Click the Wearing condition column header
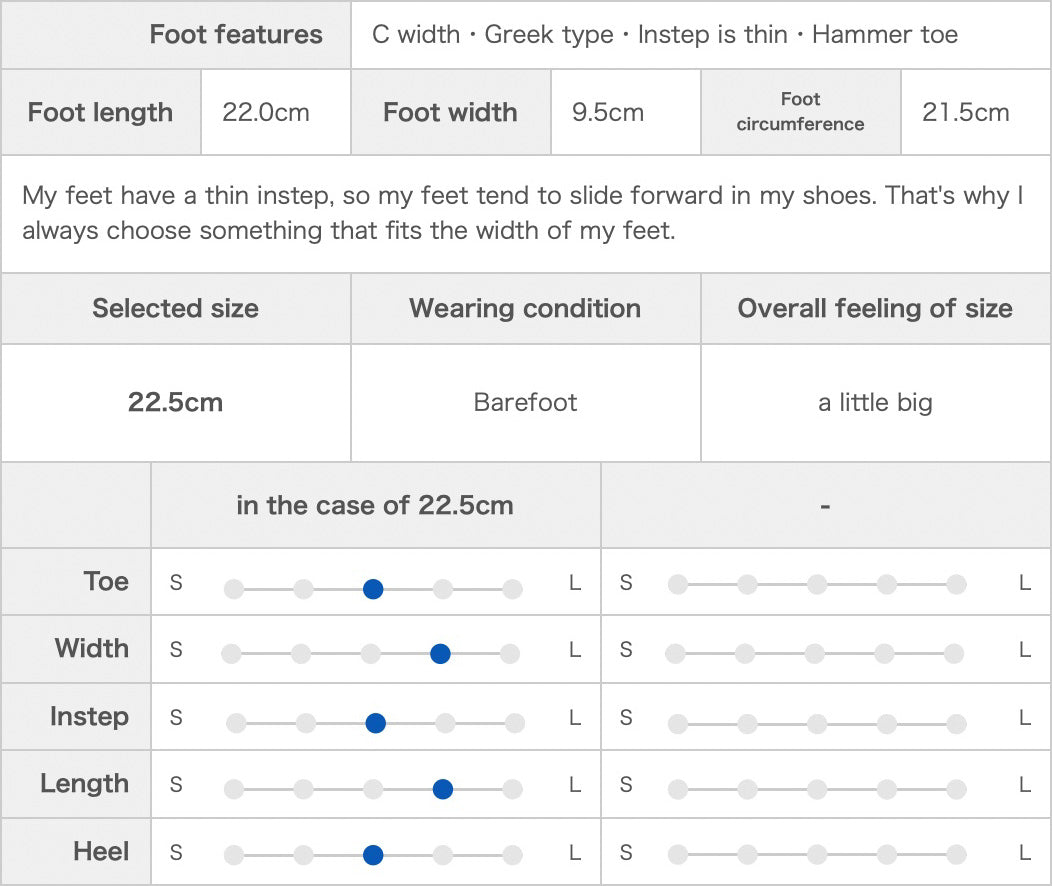The width and height of the screenshot is (1052, 886). pyautogui.click(x=525, y=309)
